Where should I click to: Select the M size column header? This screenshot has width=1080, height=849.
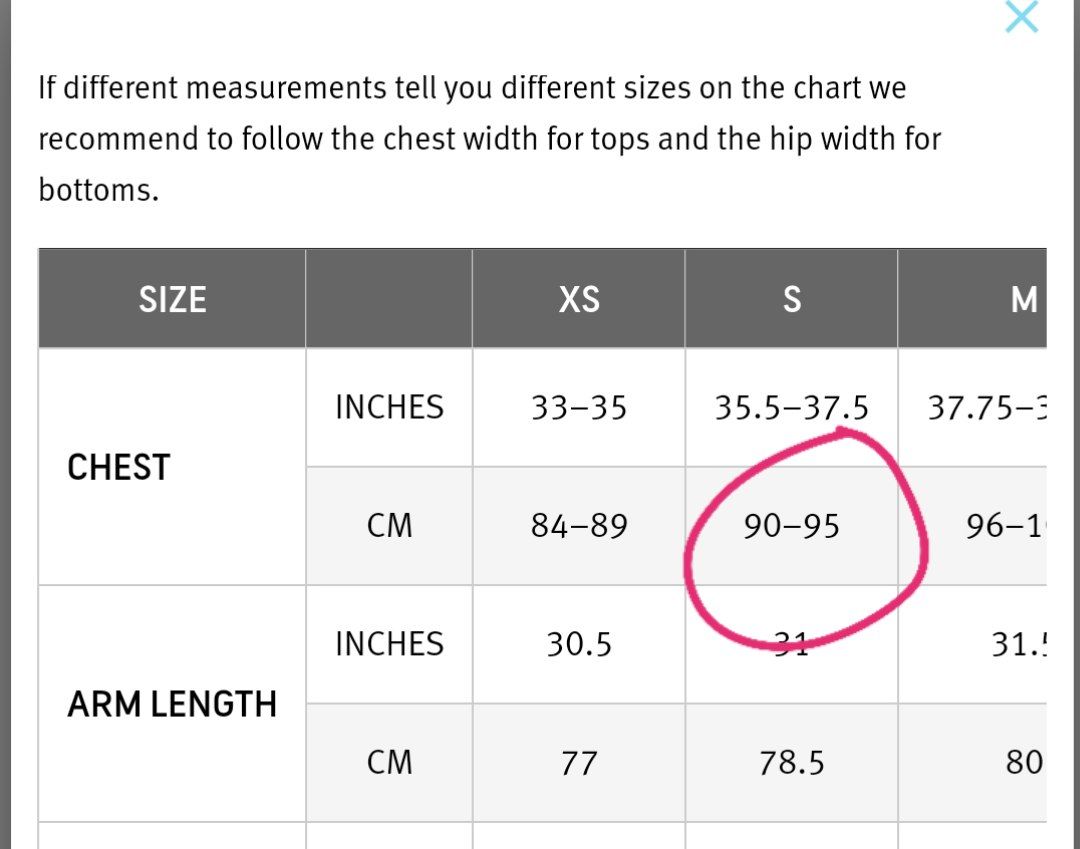click(1024, 299)
